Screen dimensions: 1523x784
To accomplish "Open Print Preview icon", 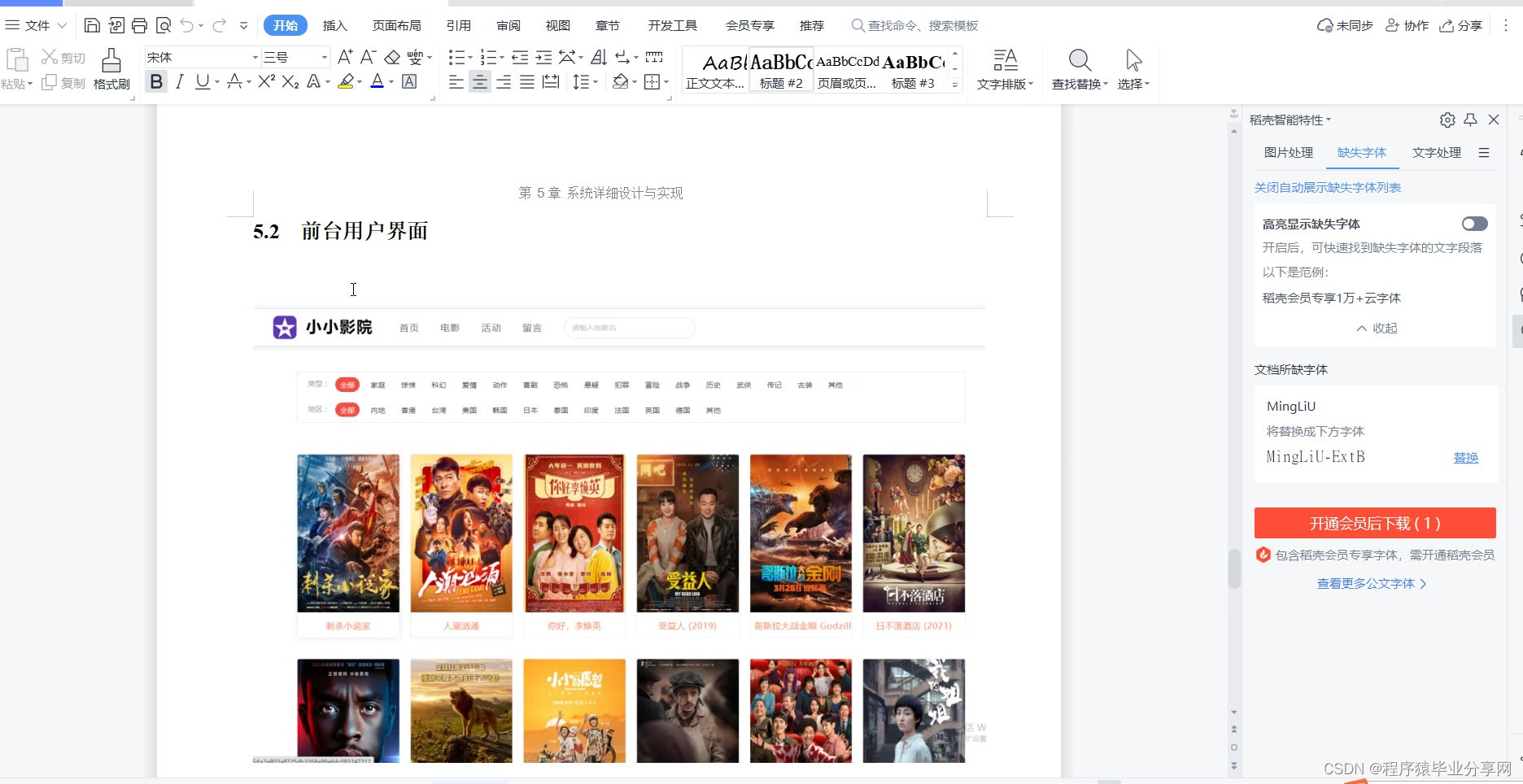I will tap(163, 25).
